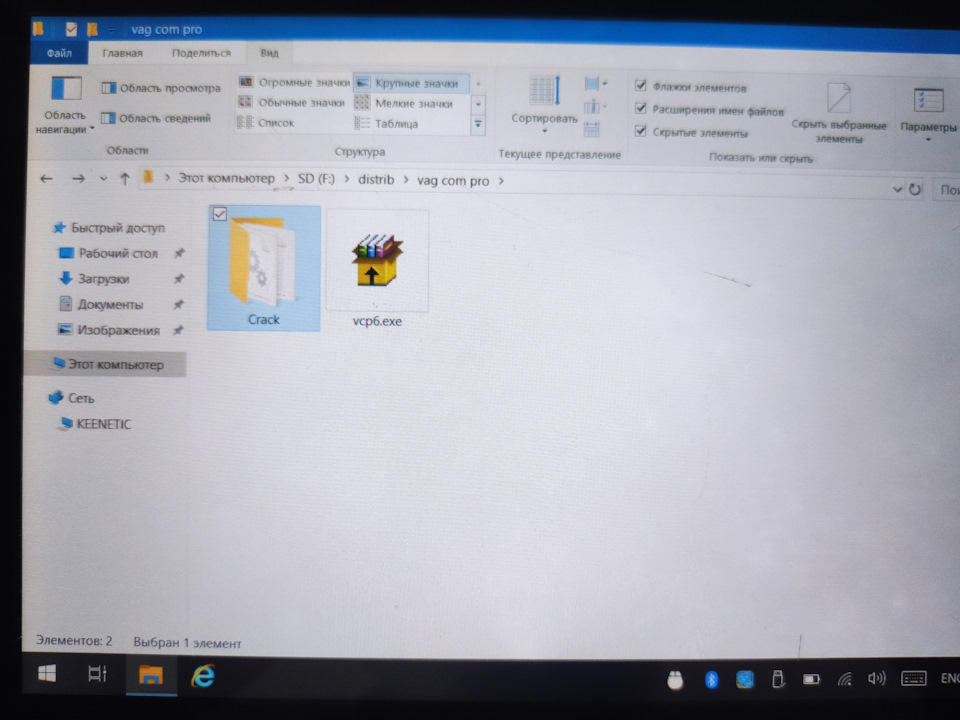Image resolution: width=960 pixels, height=720 pixels.
Task: Open Internet Explorer from the taskbar
Action: pyautogui.click(x=203, y=677)
